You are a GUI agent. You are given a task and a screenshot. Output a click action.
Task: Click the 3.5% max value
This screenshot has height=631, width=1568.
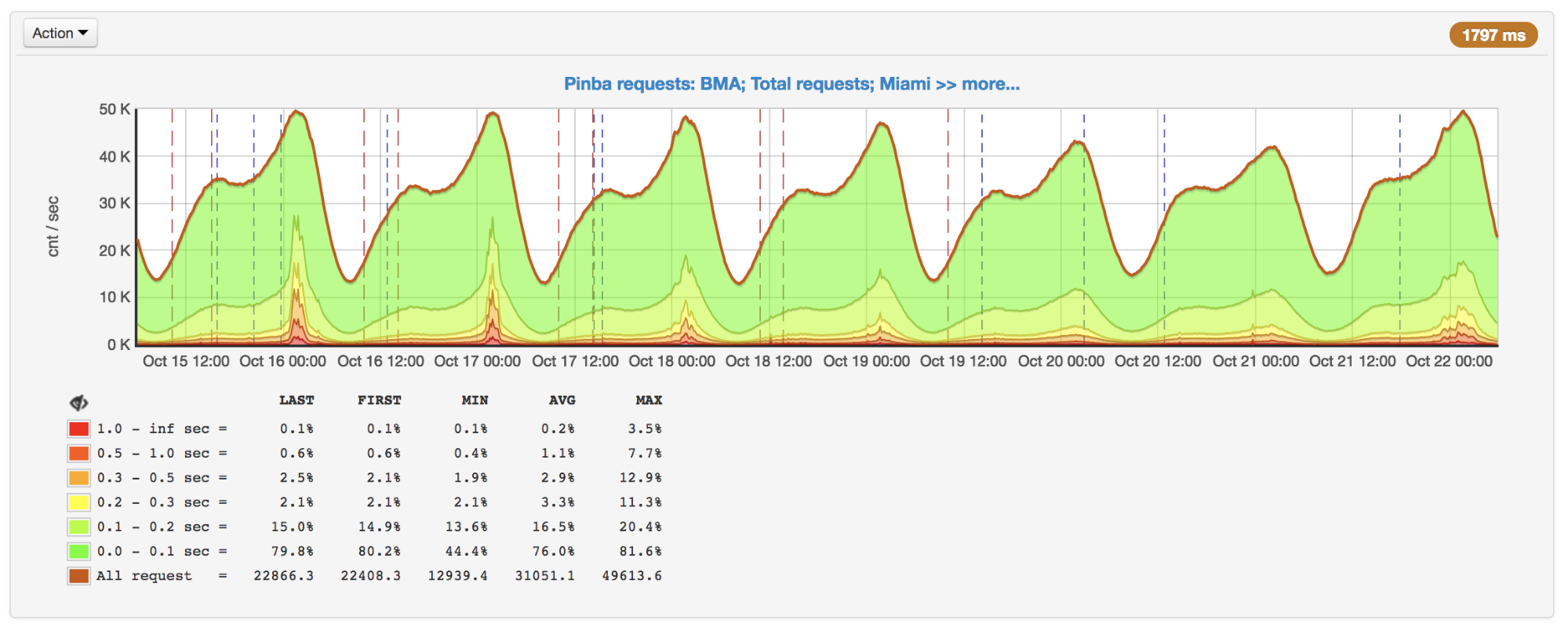click(x=645, y=429)
